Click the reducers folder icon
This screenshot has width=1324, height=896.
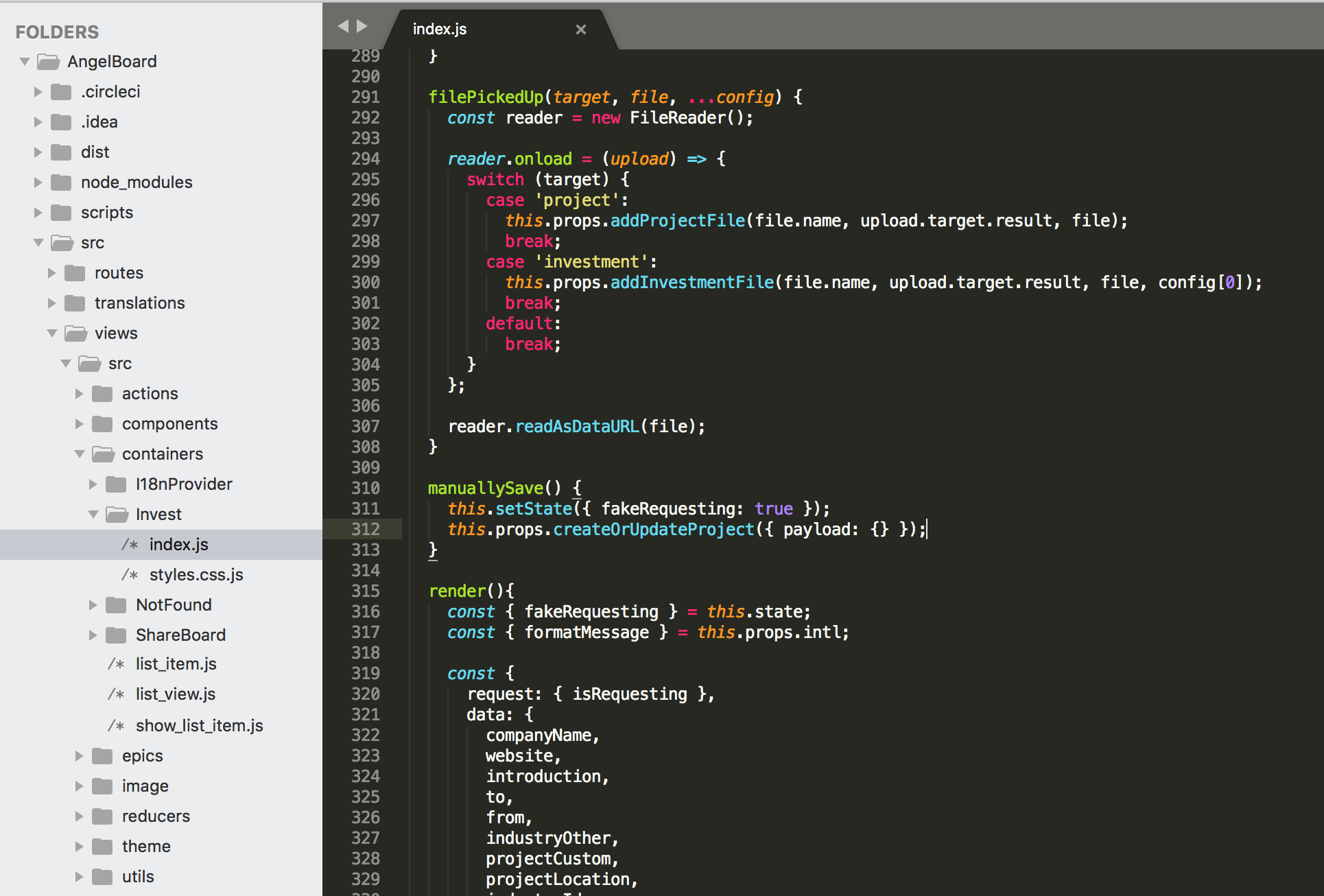(x=102, y=816)
